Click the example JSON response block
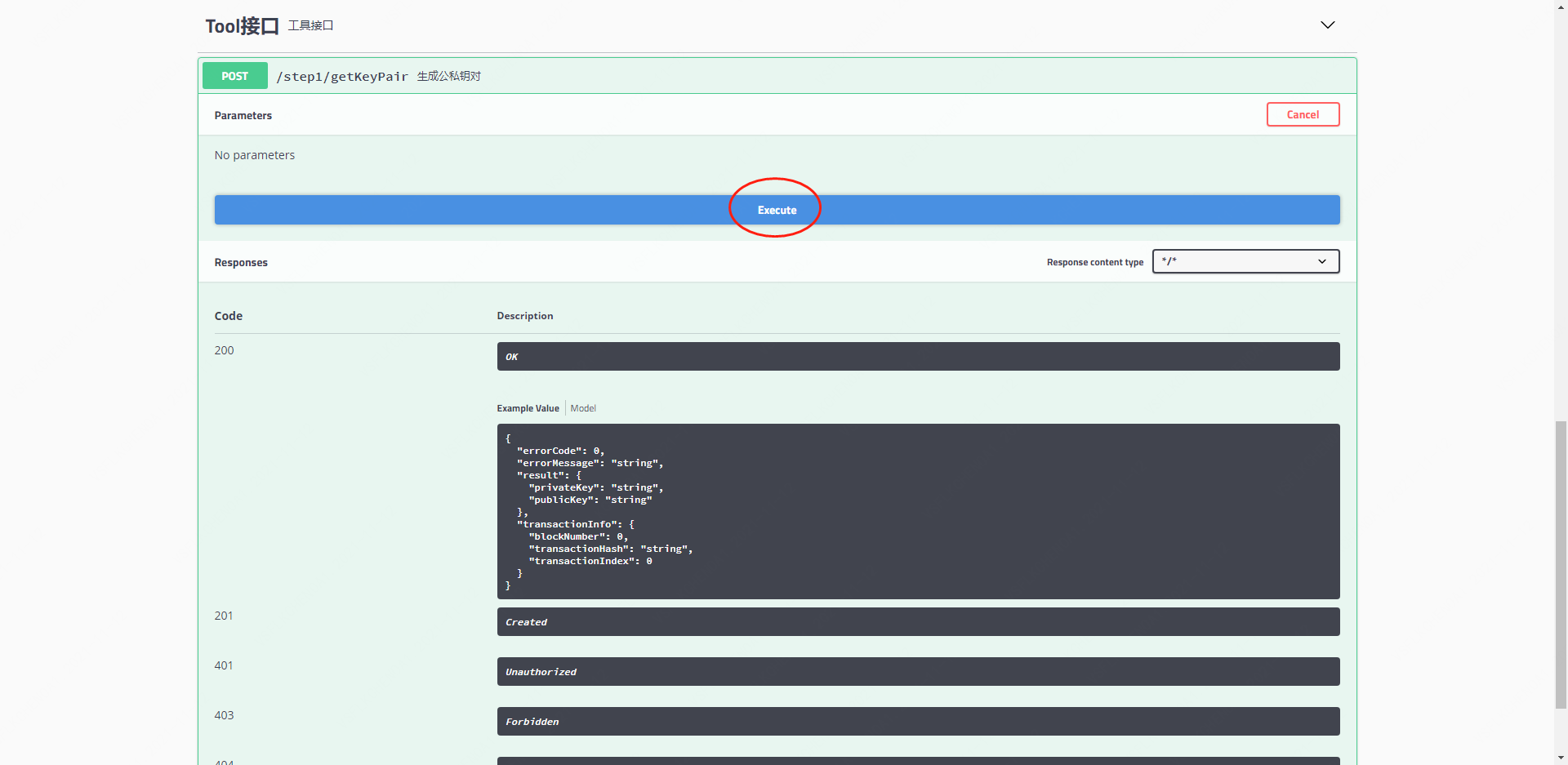Image resolution: width=1568 pixels, height=765 pixels. [918, 511]
